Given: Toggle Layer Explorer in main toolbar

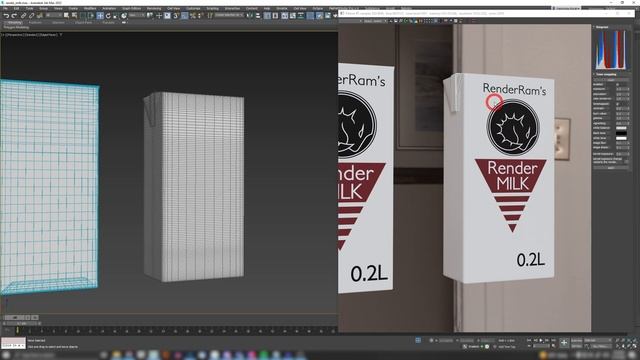Looking at the screenshot, I should pyautogui.click(x=275, y=16).
